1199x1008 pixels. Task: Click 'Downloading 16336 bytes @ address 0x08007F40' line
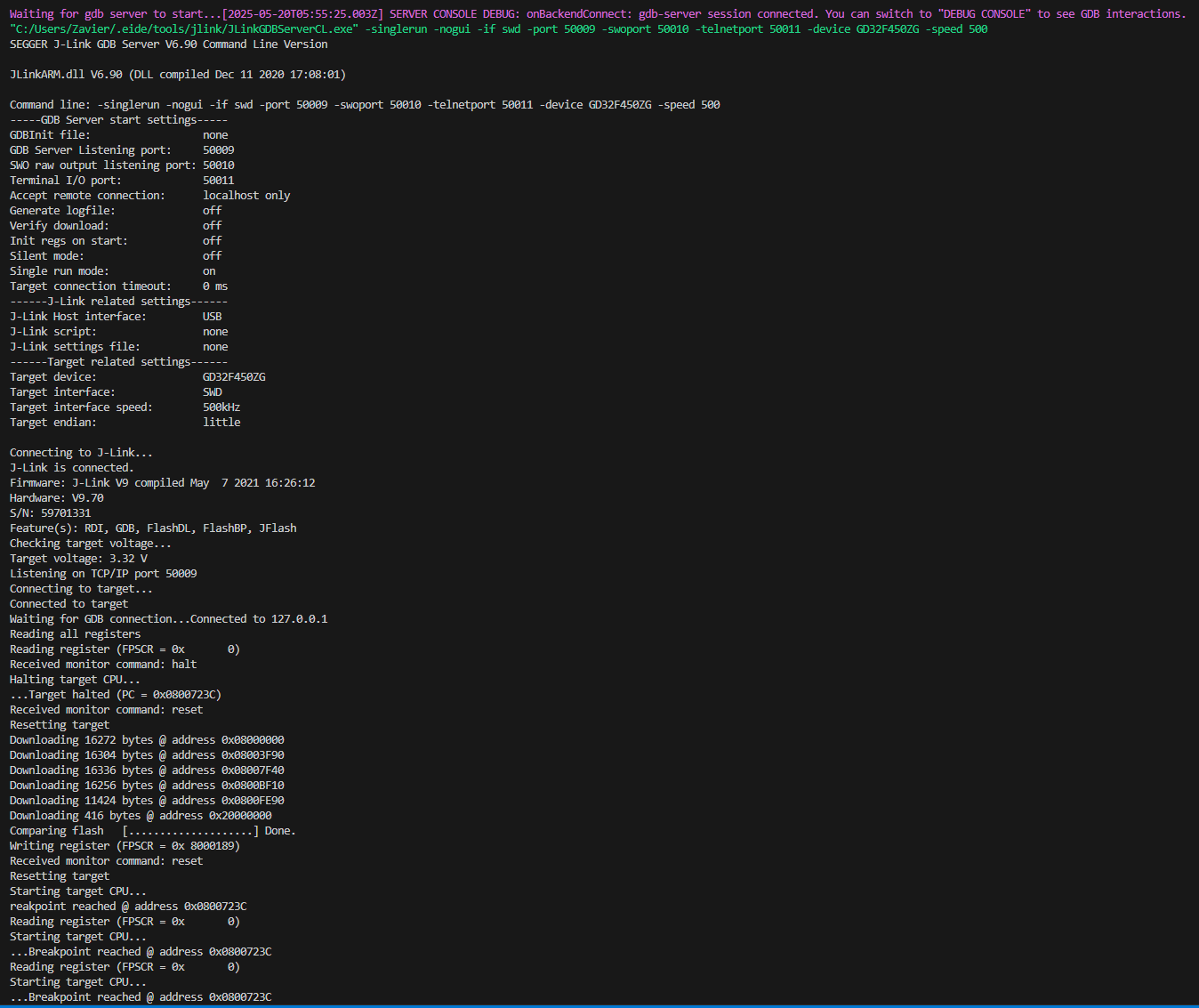click(x=147, y=770)
